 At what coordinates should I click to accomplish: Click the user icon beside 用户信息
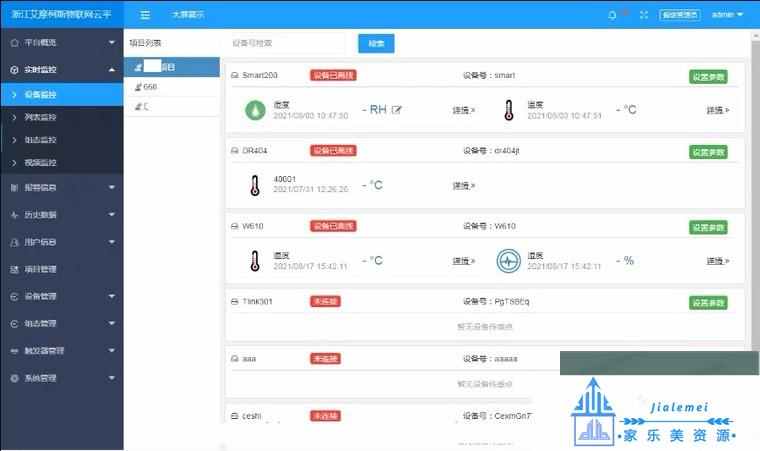click(15, 242)
